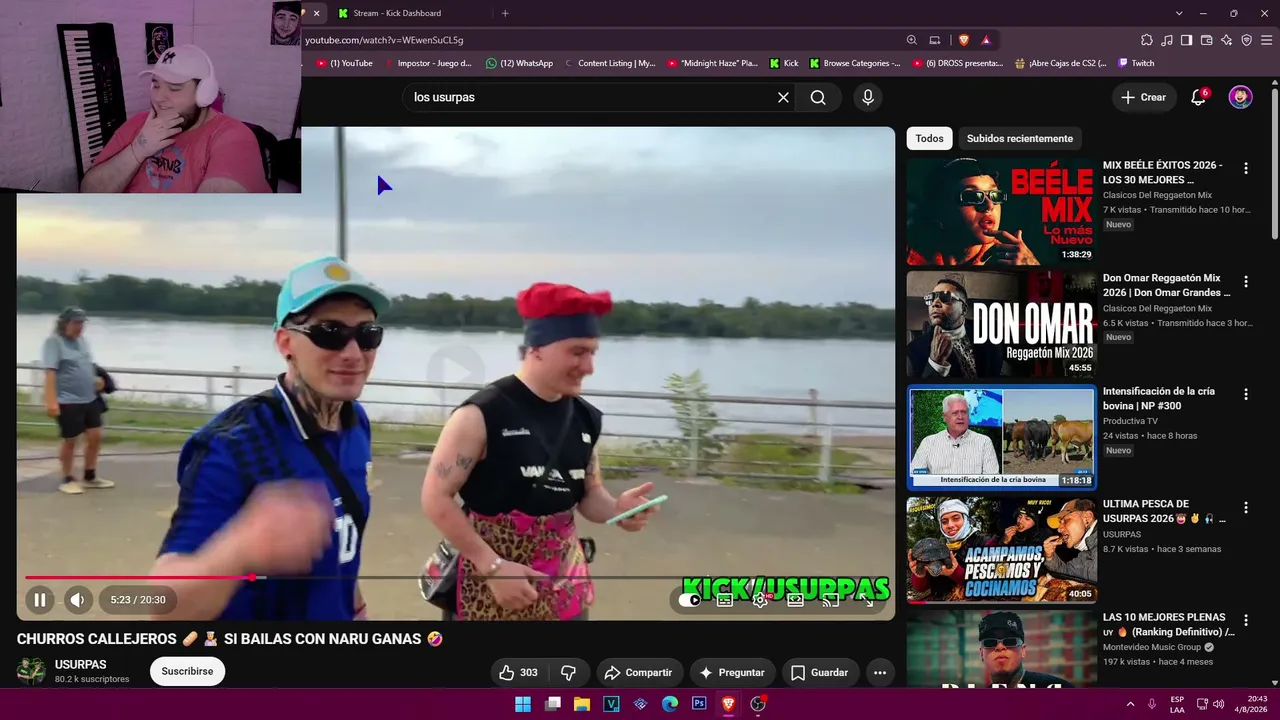This screenshot has height=720, width=1280.
Task: Open video player settings gear
Action: (x=760, y=600)
